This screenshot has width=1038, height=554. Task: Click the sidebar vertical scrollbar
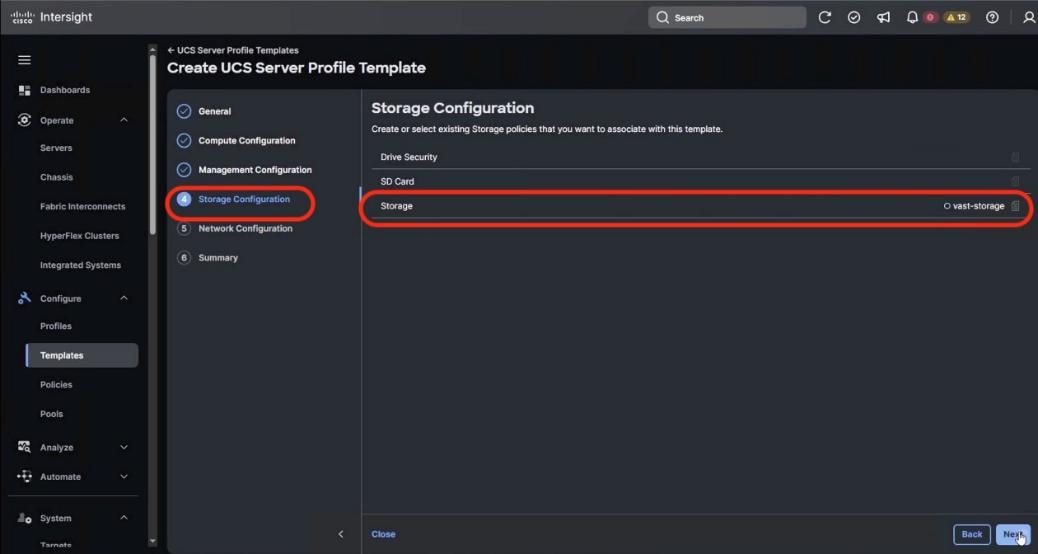click(x=153, y=144)
